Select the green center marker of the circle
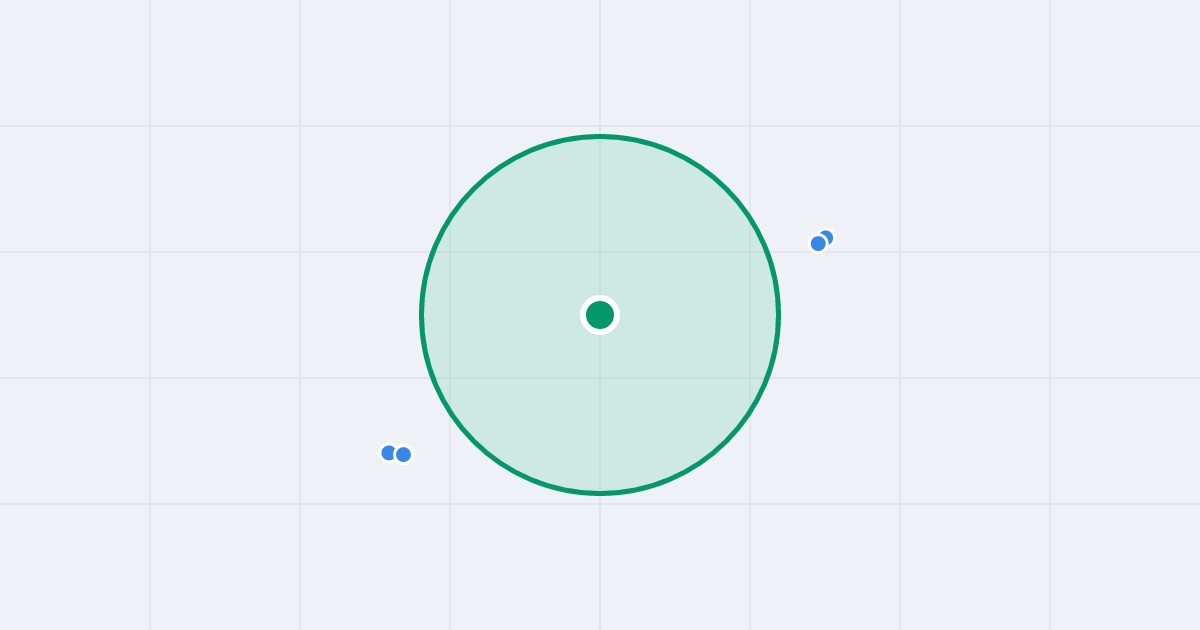Viewport: 1200px width, 630px height. click(600, 315)
